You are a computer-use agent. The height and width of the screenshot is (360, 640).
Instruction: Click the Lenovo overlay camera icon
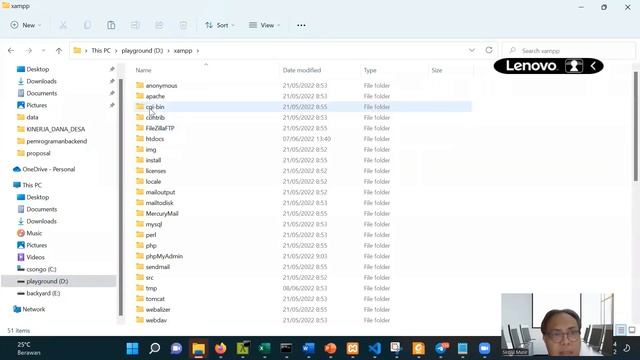coord(574,66)
